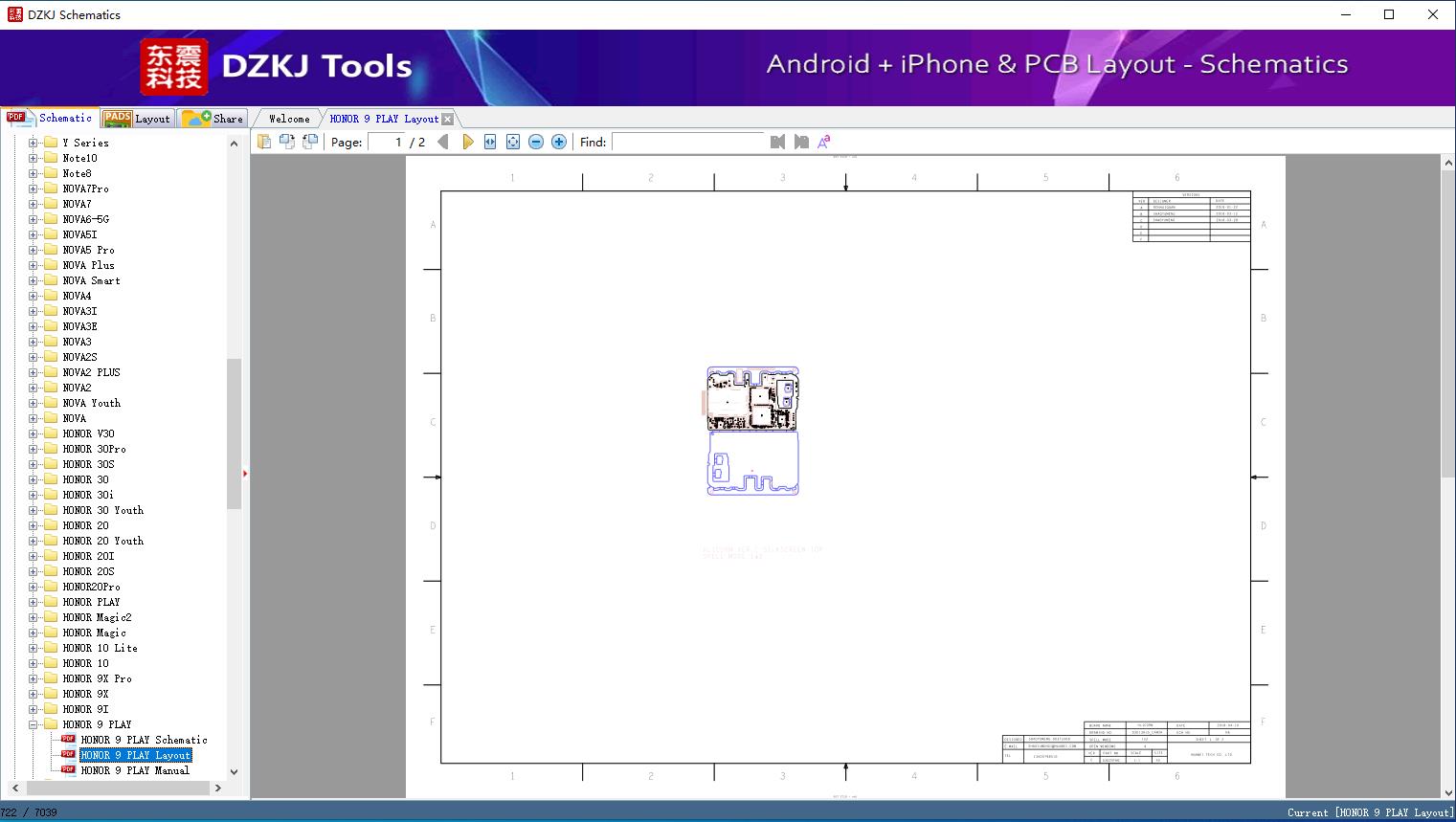Expand the NOVA4 folder
This screenshot has width=1456, height=822.
coord(34,296)
